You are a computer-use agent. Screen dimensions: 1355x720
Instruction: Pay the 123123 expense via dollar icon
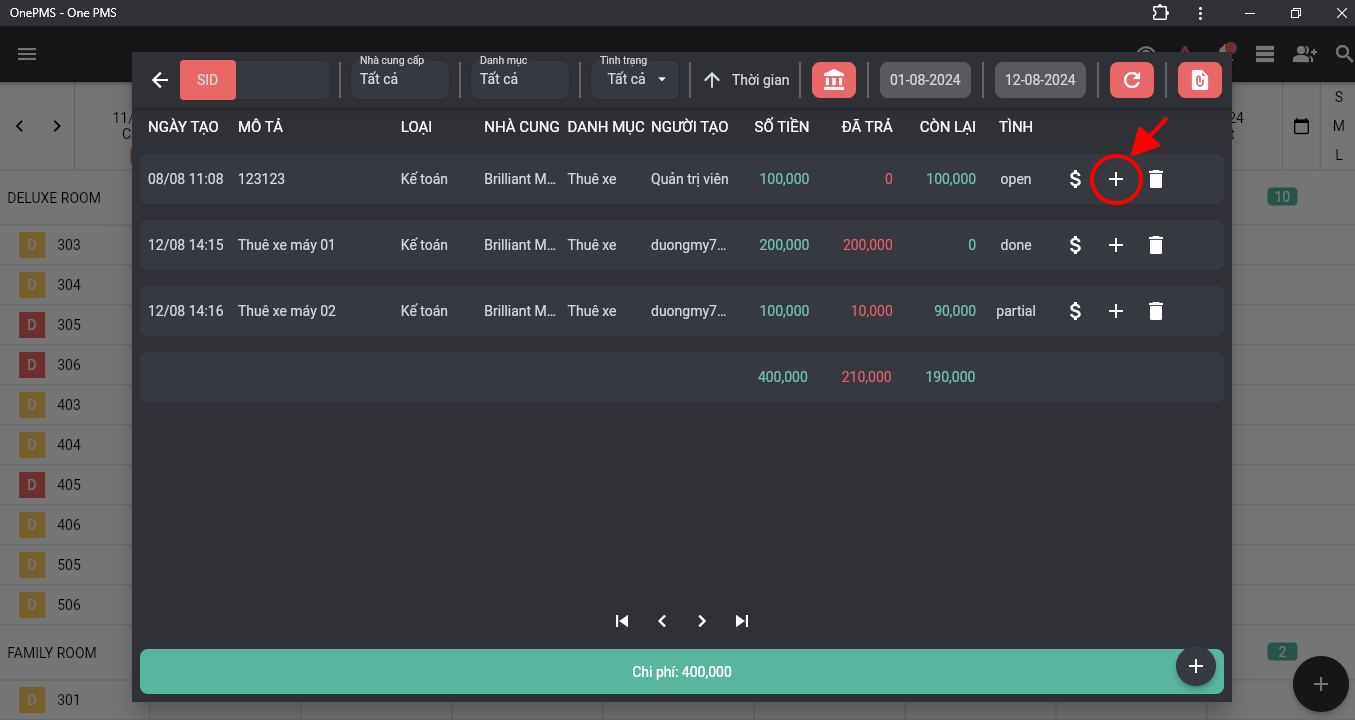coord(1075,179)
